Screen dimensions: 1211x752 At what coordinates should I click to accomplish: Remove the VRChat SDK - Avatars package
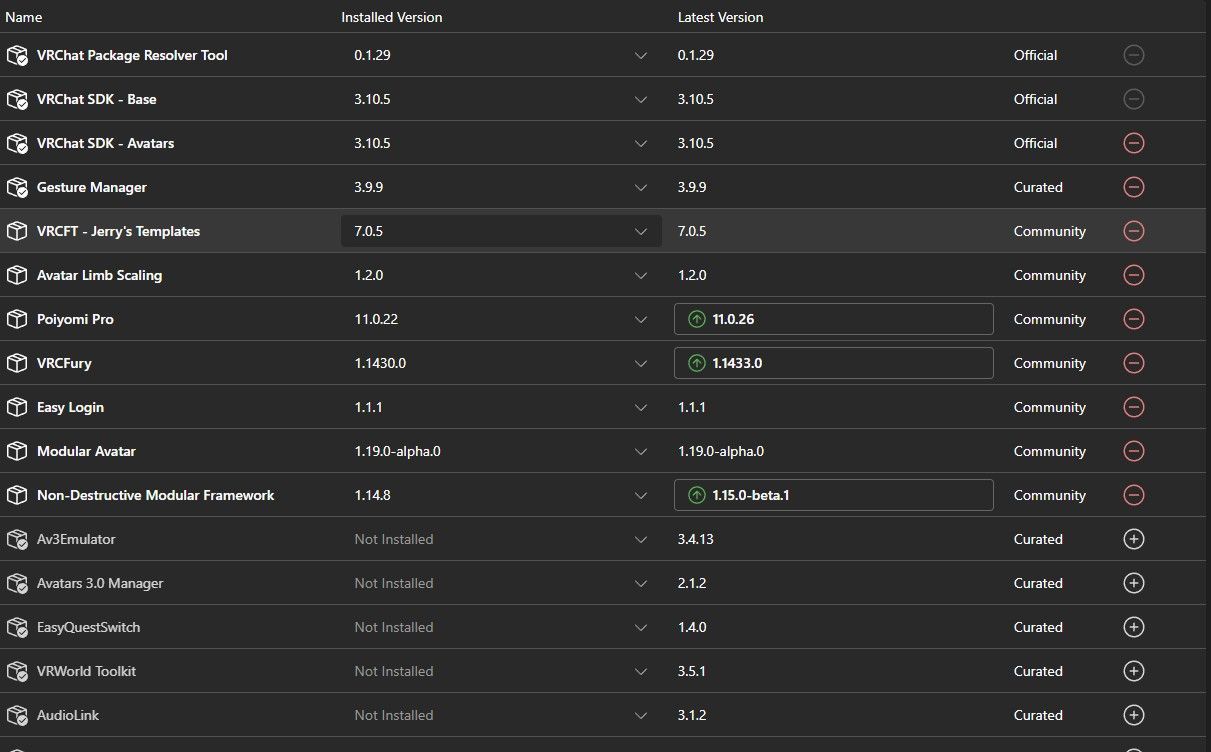pos(1133,143)
